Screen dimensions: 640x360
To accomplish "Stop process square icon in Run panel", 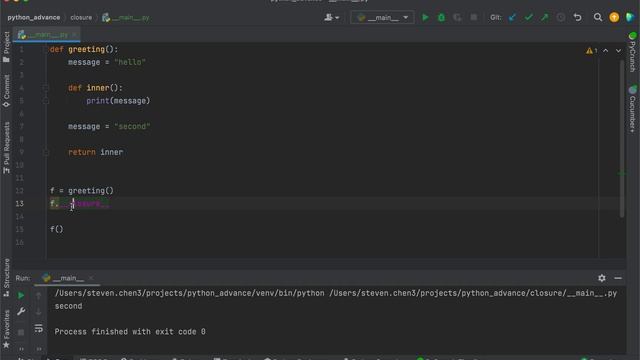I will click(21, 332).
